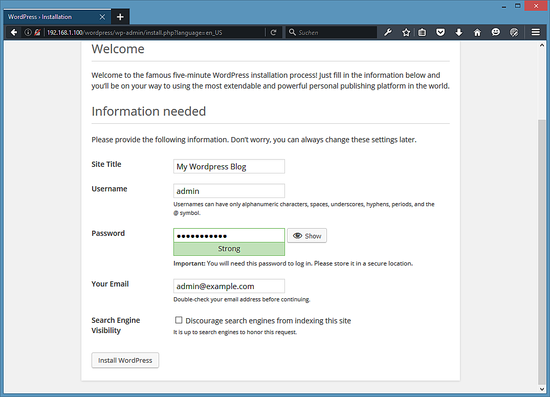Click the 'Welcome' heading
This screenshot has height=397, width=550.
118,49
